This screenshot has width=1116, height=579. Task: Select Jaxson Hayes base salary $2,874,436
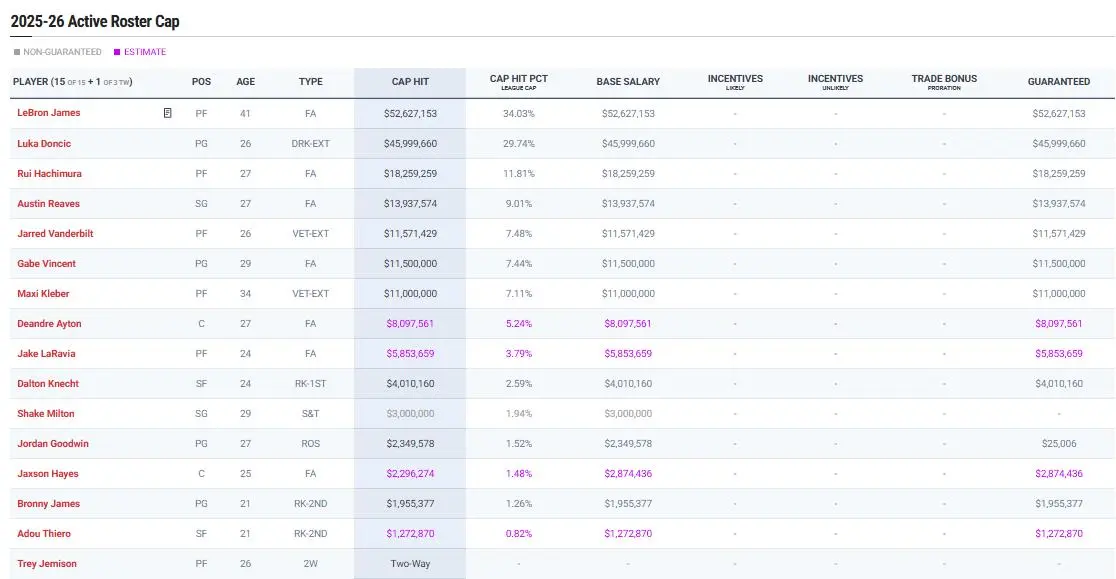pos(628,474)
